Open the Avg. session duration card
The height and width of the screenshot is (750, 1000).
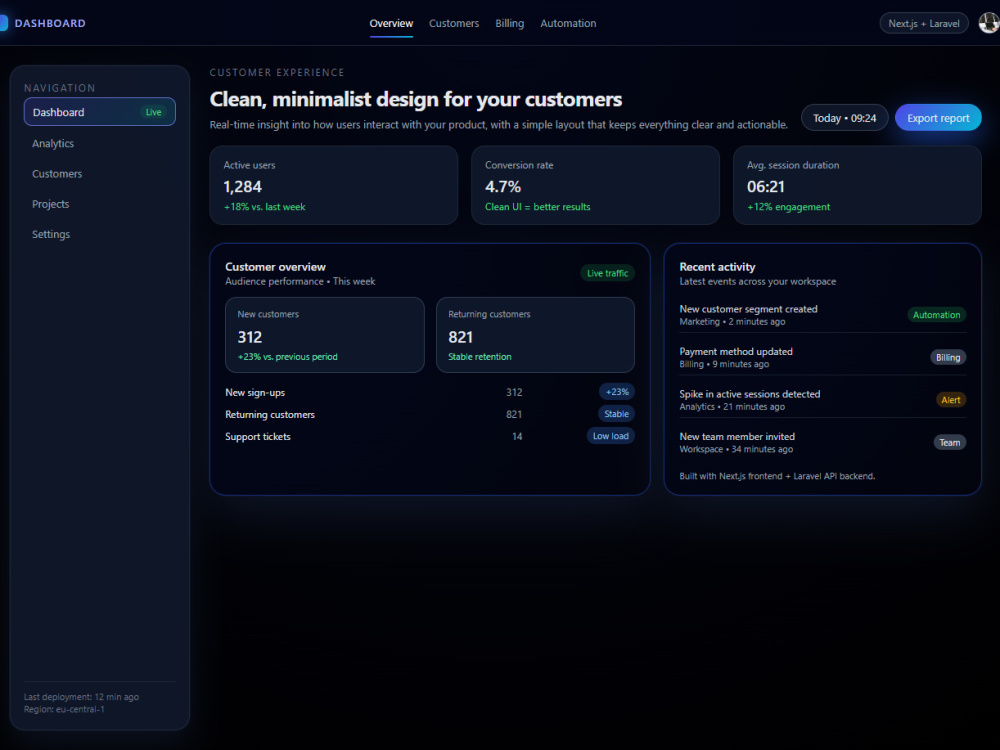[857, 185]
